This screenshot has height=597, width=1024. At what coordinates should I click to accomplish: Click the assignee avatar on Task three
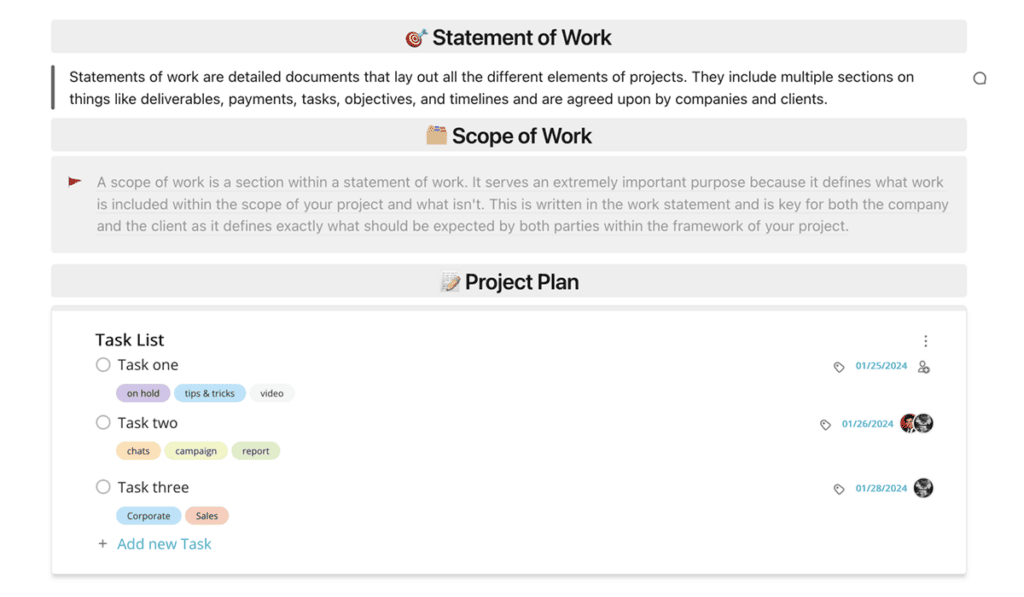pos(923,488)
